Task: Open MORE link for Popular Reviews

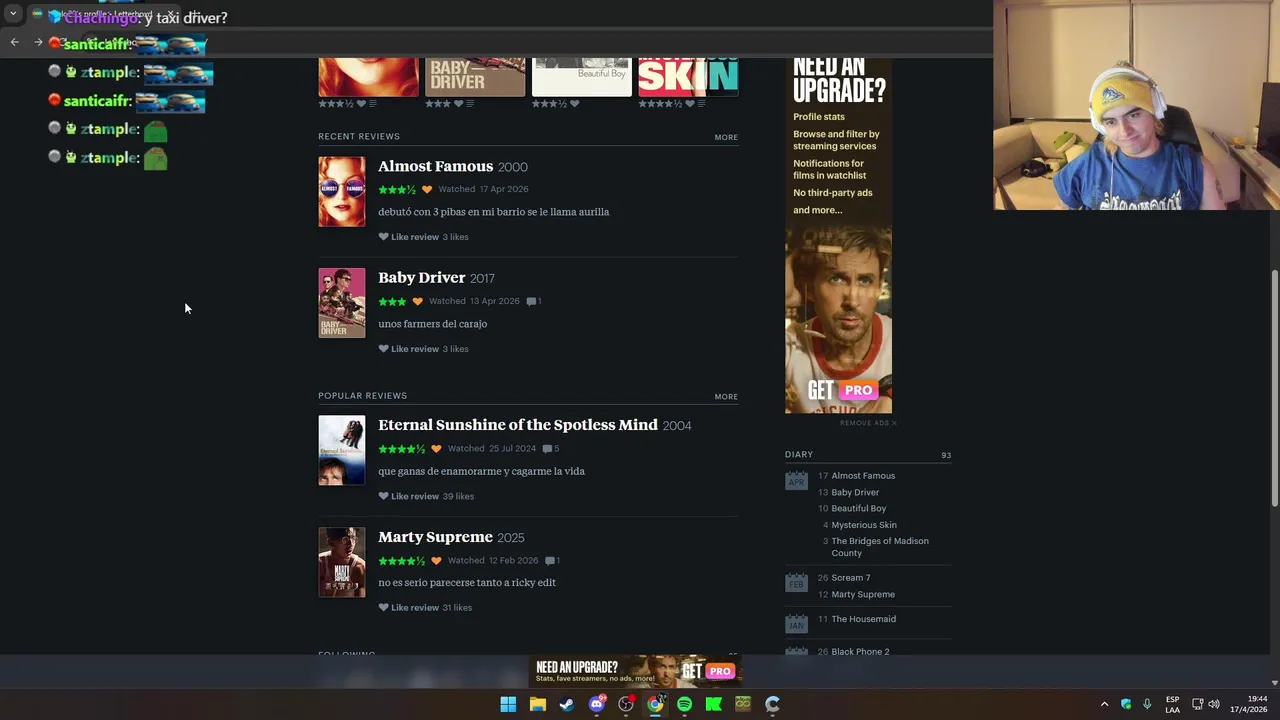Action: [726, 396]
